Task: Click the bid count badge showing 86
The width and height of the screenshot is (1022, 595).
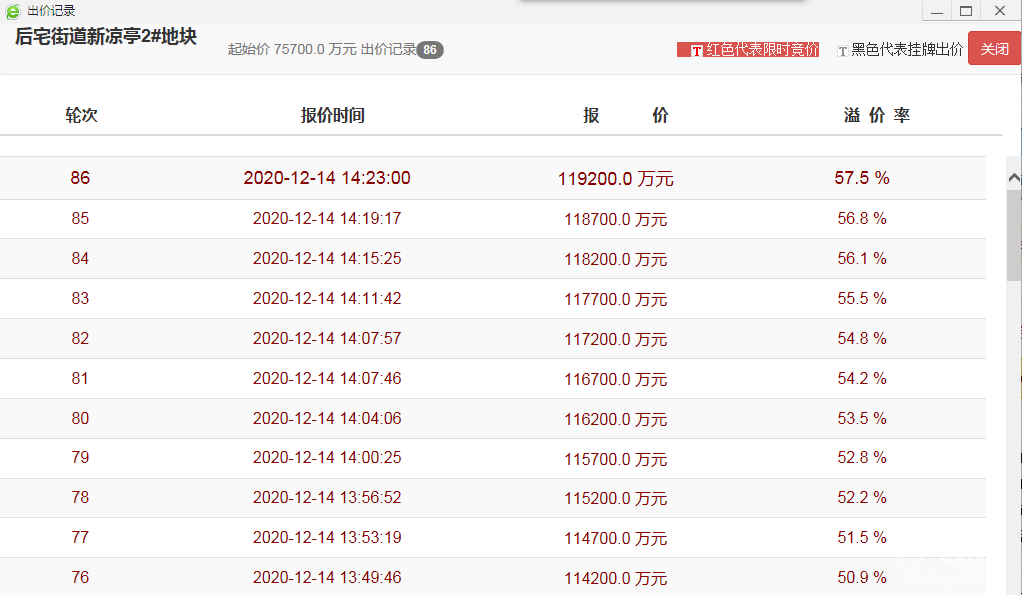Action: (430, 50)
